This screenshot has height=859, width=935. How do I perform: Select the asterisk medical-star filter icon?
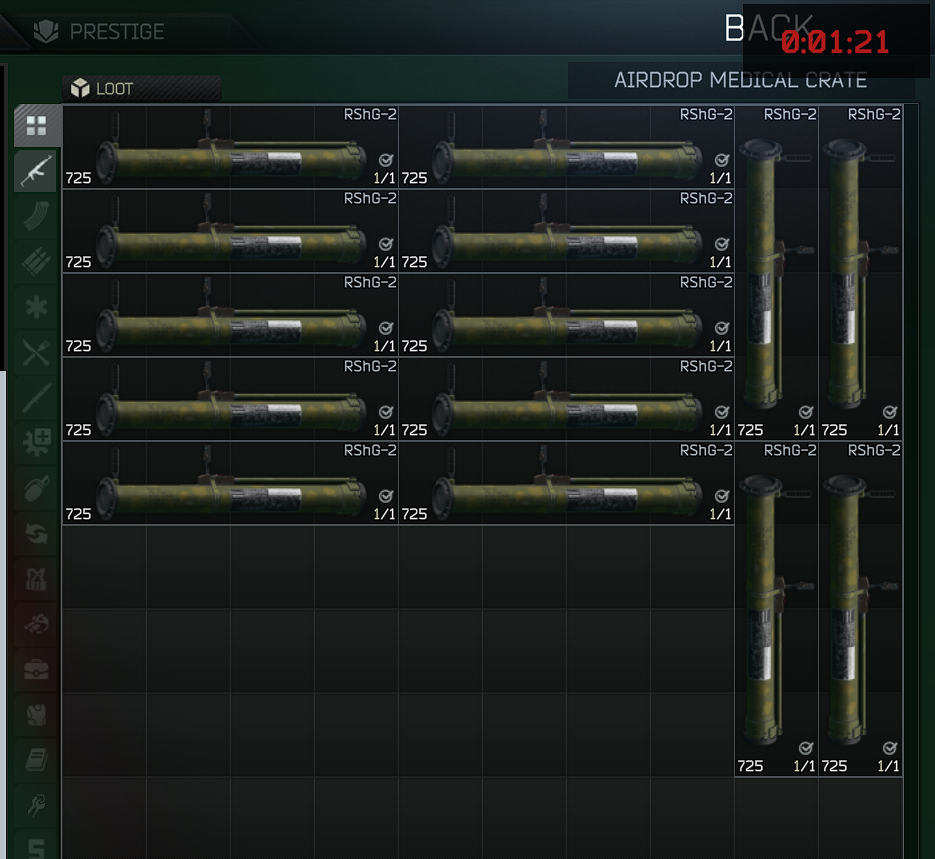36,307
